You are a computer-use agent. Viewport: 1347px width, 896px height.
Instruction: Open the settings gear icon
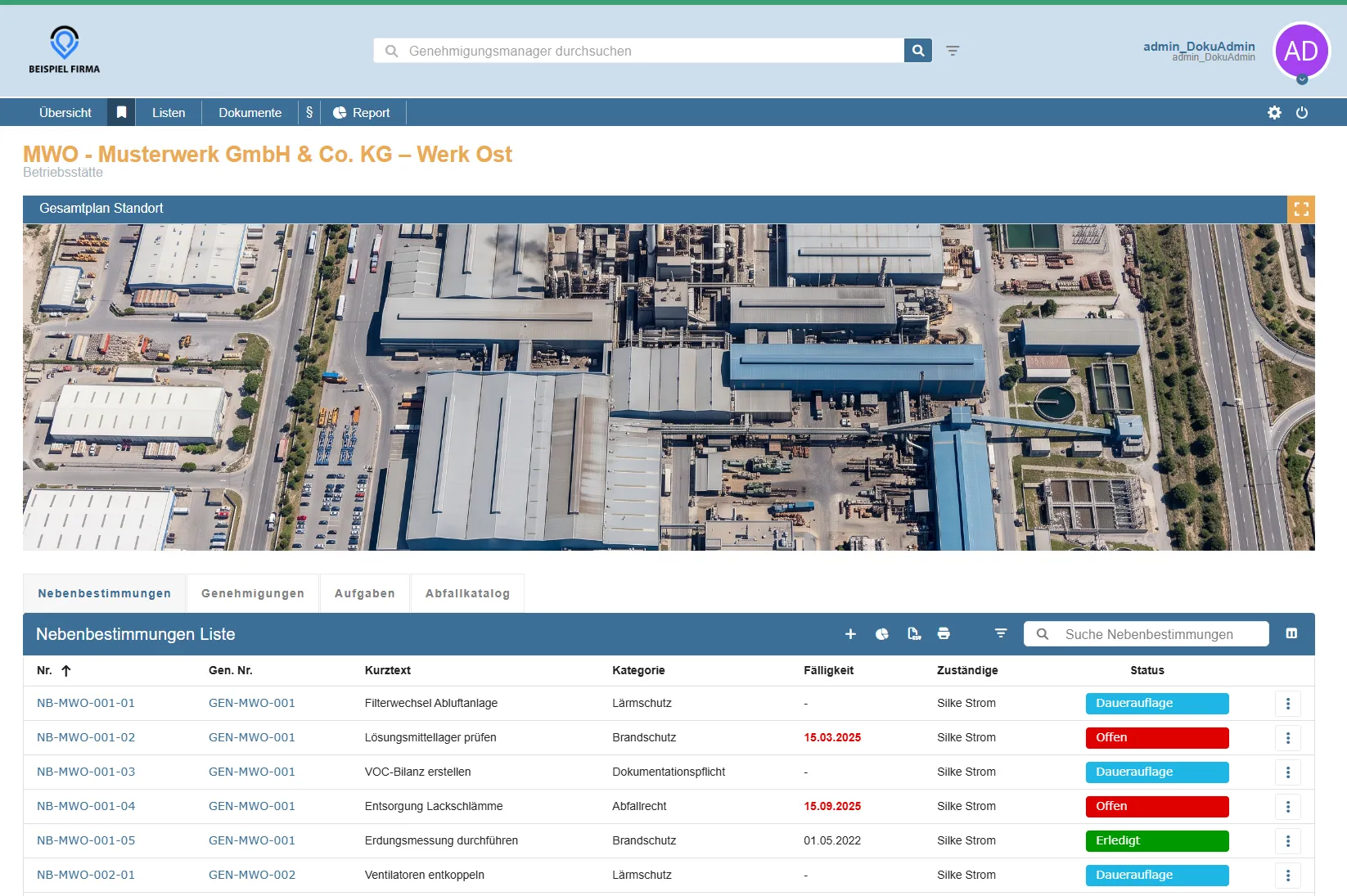(1274, 113)
